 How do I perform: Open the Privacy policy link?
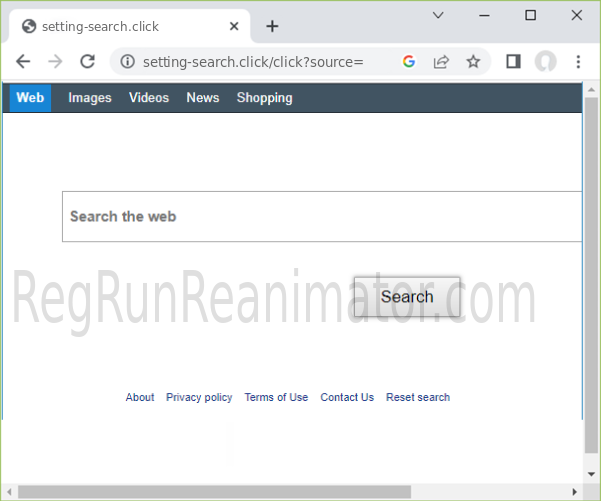199,397
